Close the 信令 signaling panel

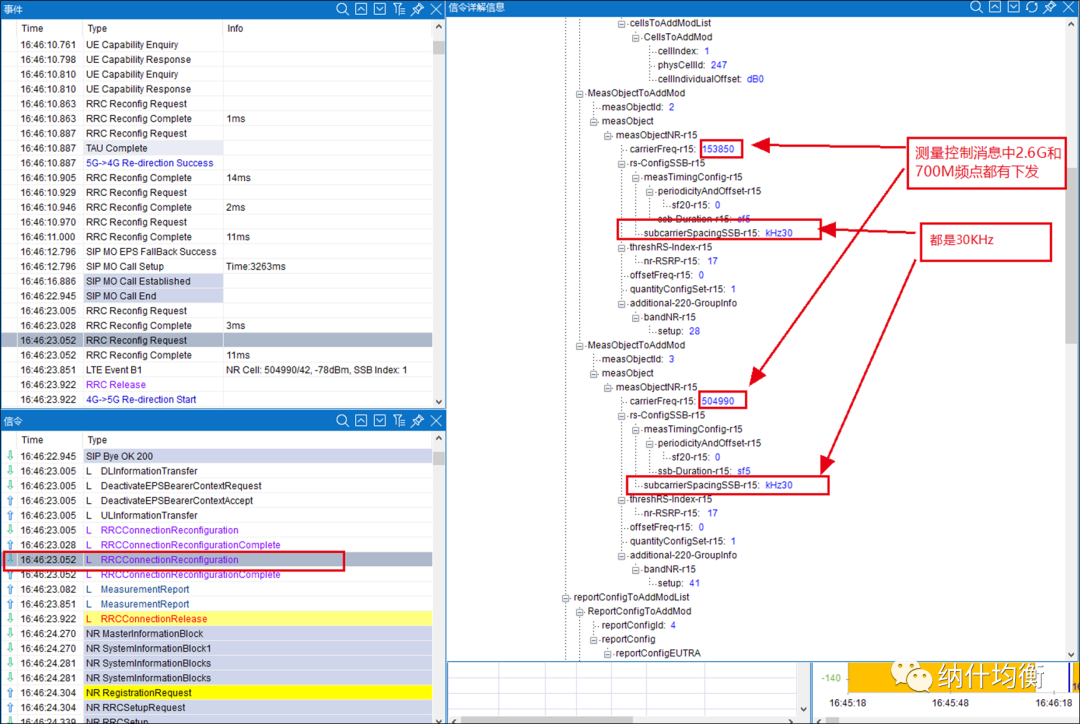436,420
